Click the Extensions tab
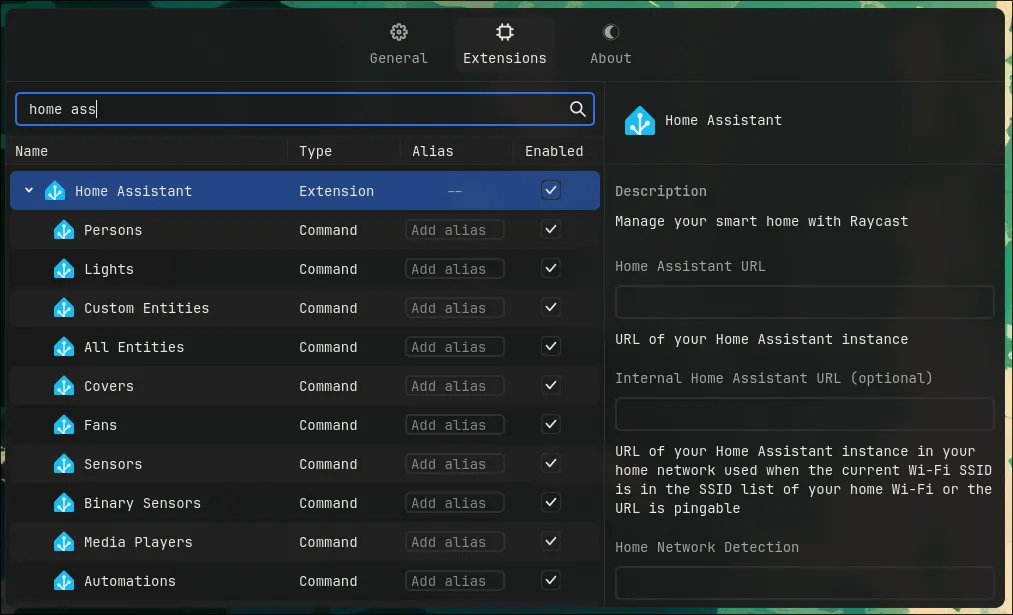1013x615 pixels. 504,46
